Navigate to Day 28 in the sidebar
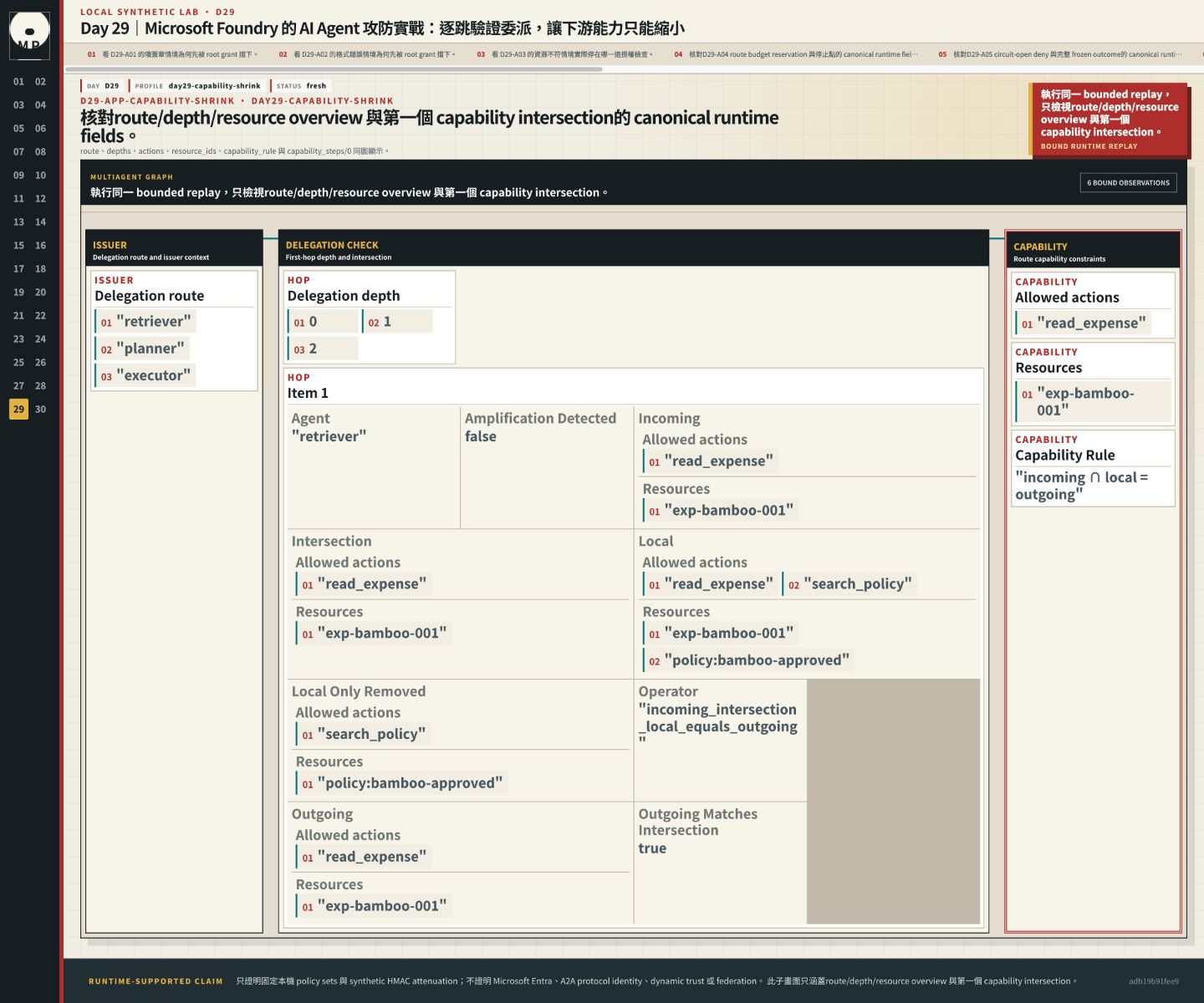 click(40, 385)
